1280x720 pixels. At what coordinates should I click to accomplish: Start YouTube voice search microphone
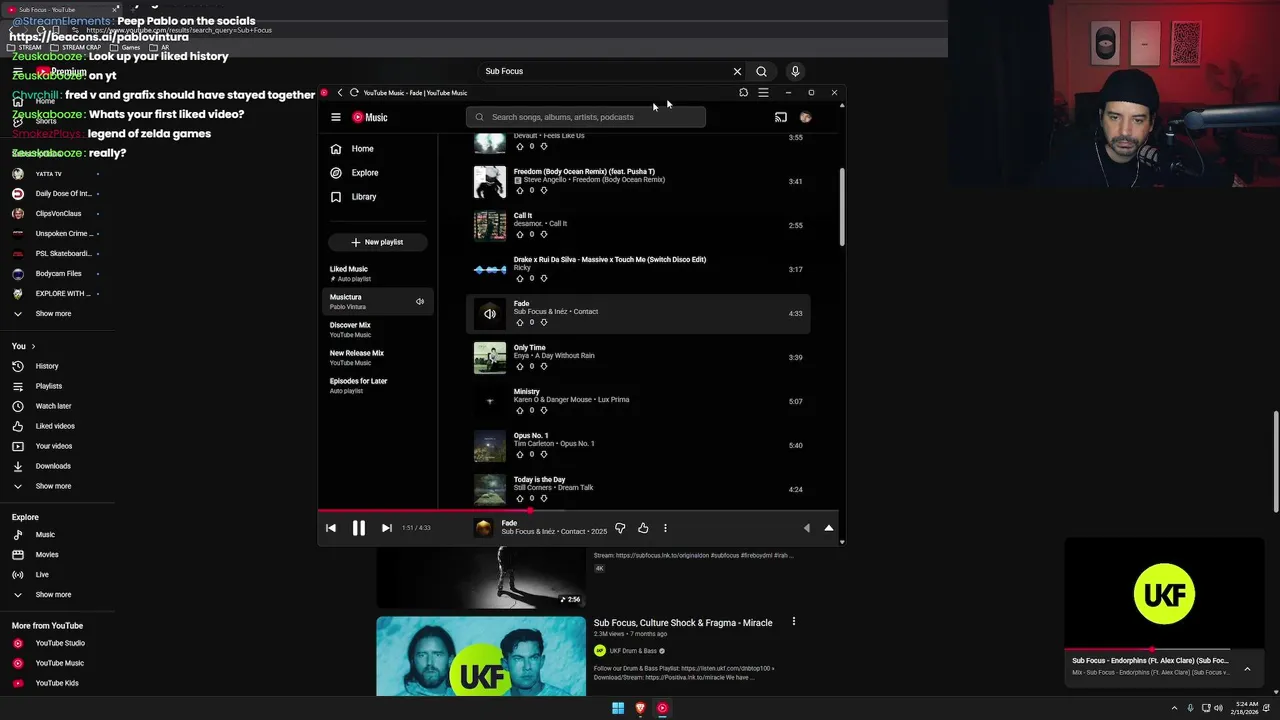tap(795, 71)
